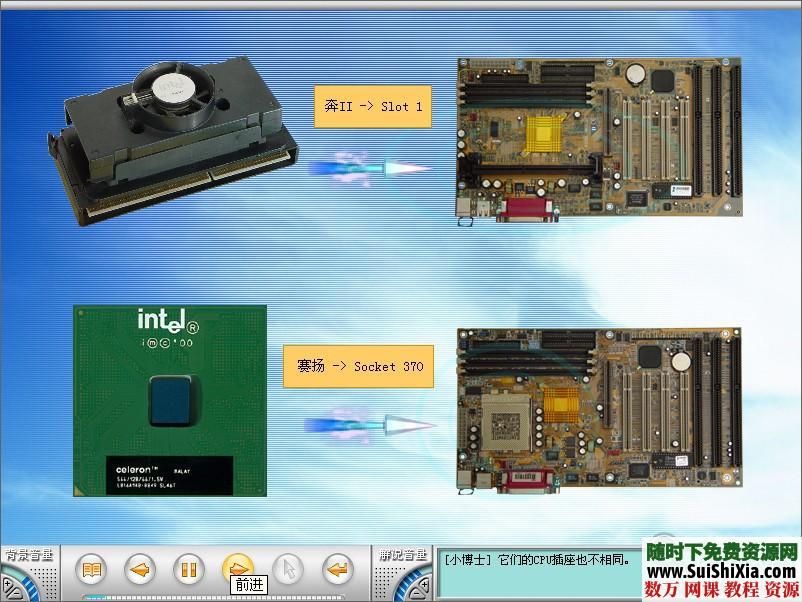This screenshot has height=602, width=802.
Task: Click the left-arrow back button
Action: coord(140,570)
